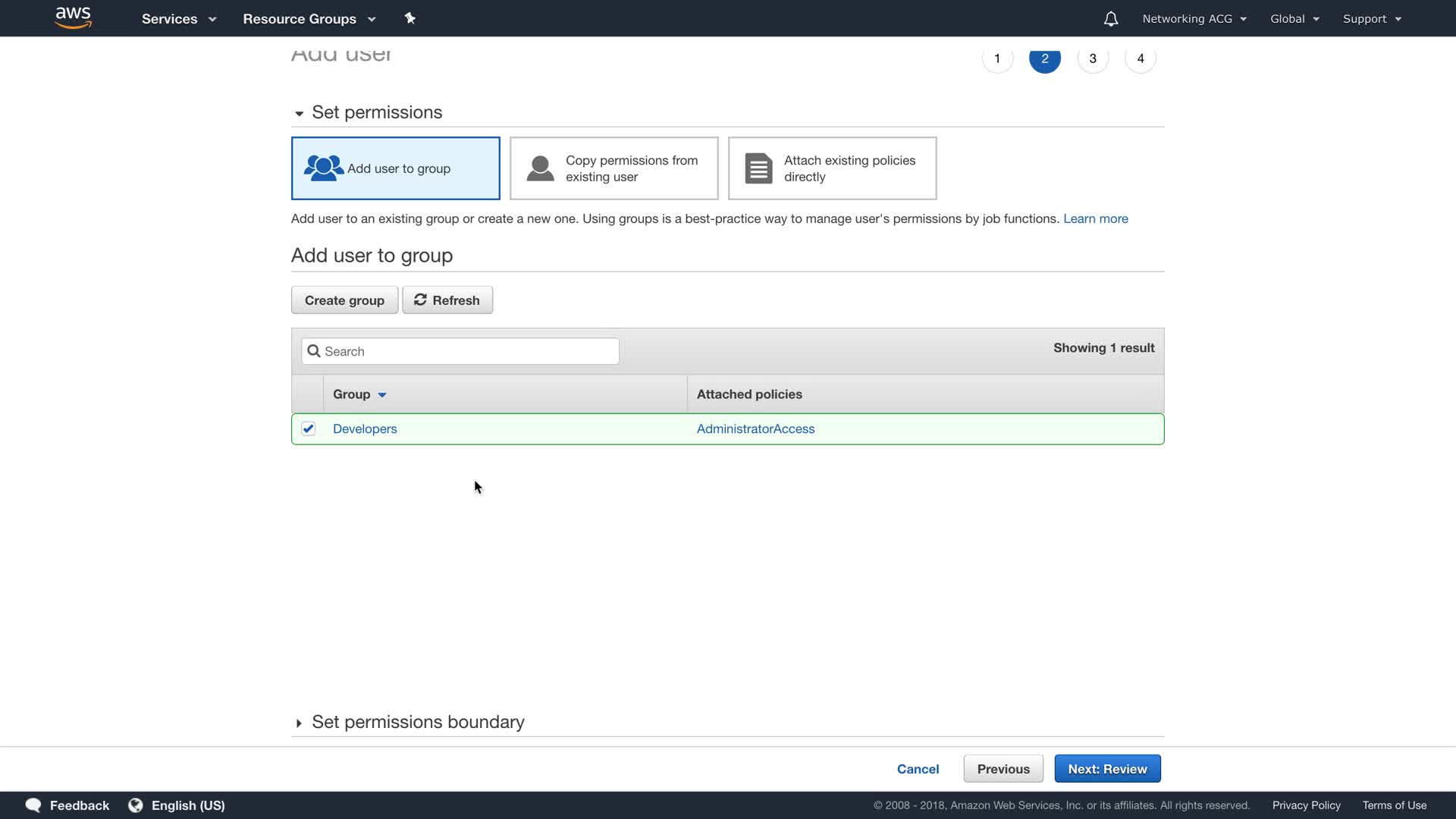The width and height of the screenshot is (1456, 819).
Task: Sort by the Group column arrow
Action: click(382, 395)
